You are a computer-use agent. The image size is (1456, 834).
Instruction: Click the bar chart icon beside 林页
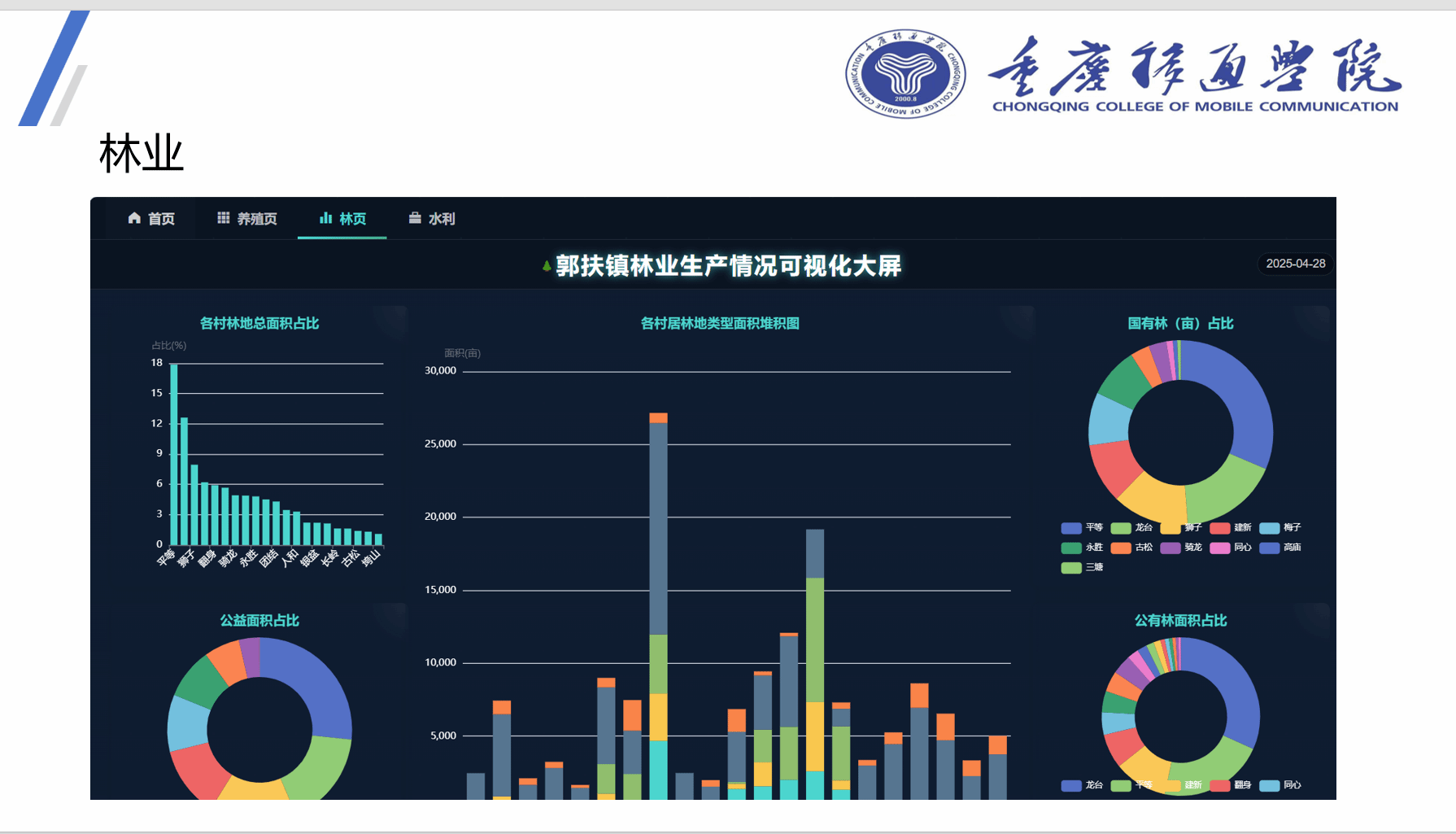tap(325, 218)
